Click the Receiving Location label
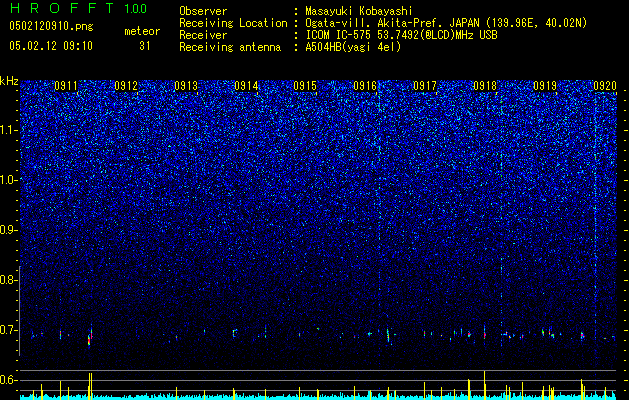 pyautogui.click(x=233, y=23)
